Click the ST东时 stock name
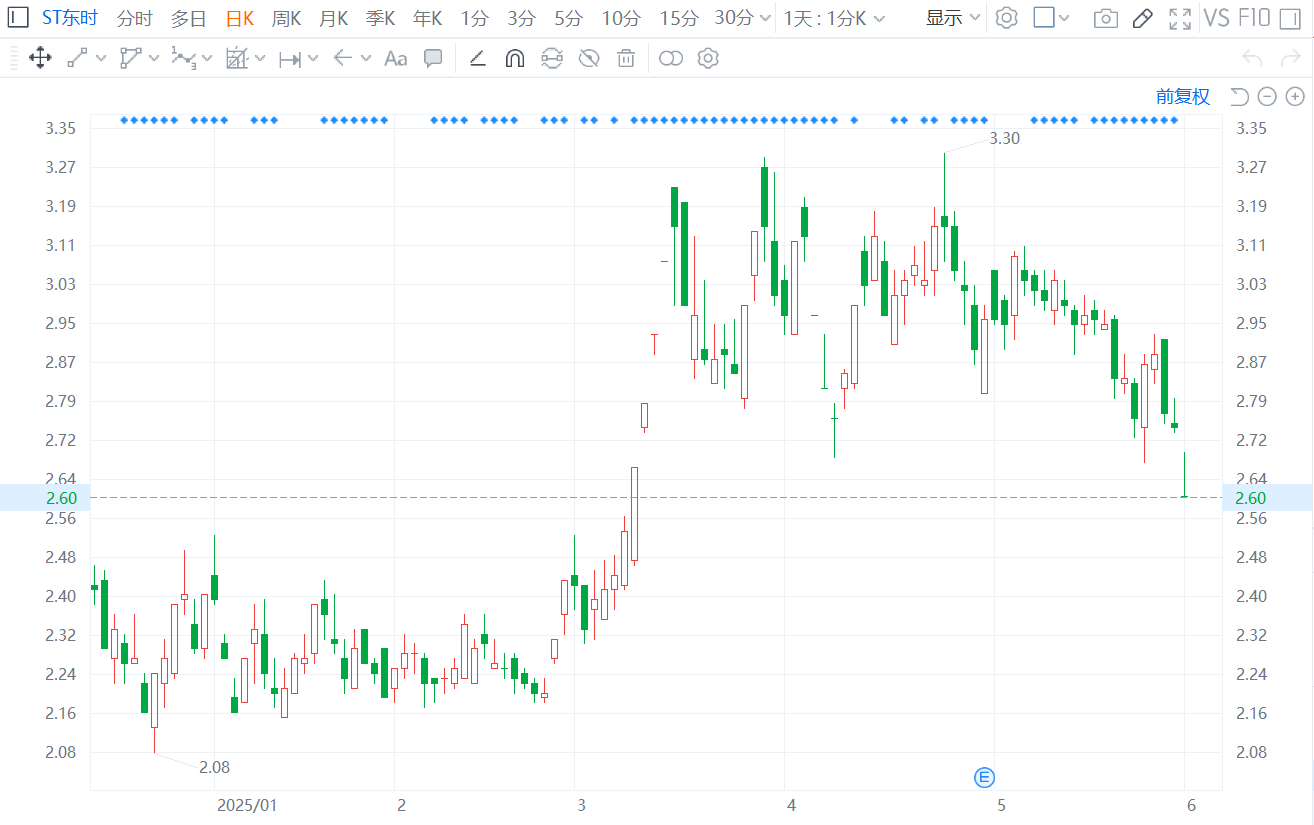The height and width of the screenshot is (825, 1314). [x=70, y=18]
